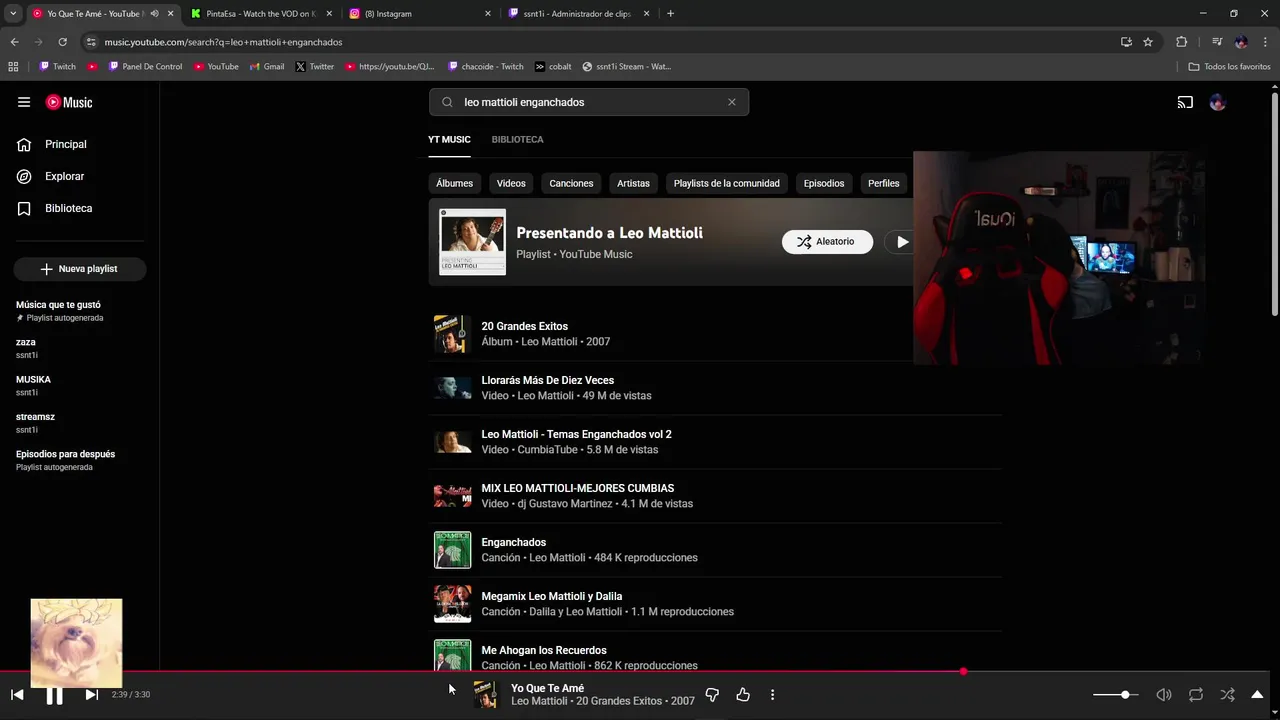Switch to BIBLIOTECA results tab
Image resolution: width=1280 pixels, height=720 pixels.
pos(517,139)
